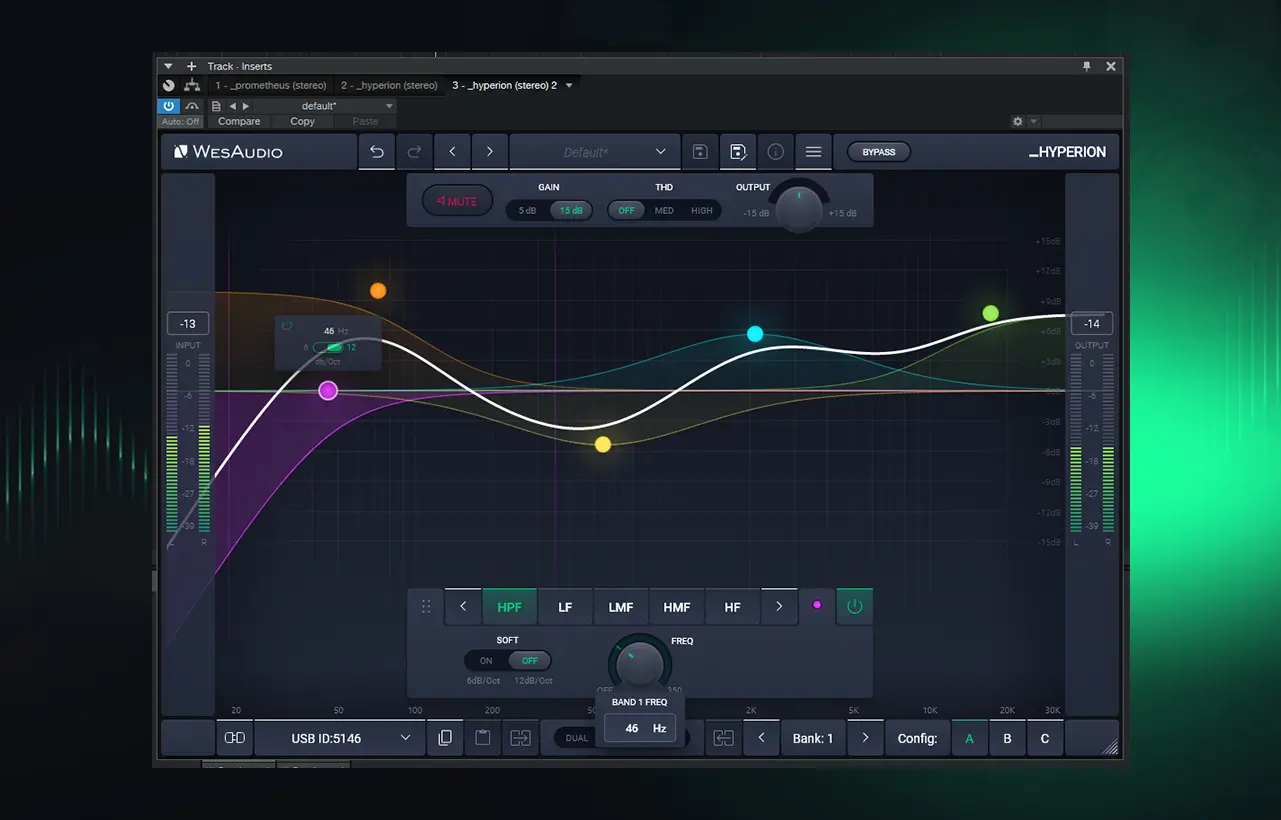Paste settings using the bottom clipboard icon
1281x820 pixels.
482,738
